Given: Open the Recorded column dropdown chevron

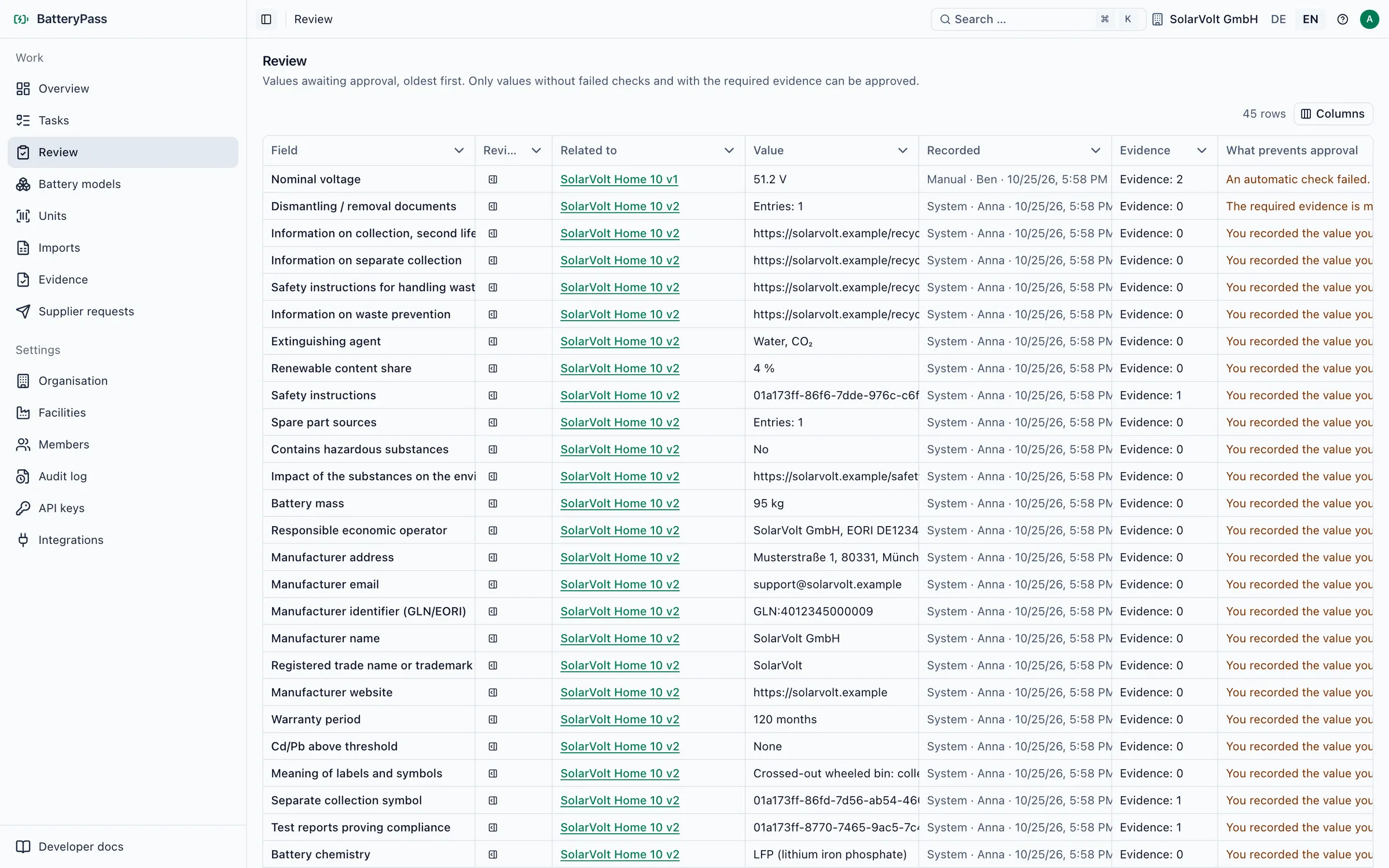Looking at the screenshot, I should pos(1096,150).
